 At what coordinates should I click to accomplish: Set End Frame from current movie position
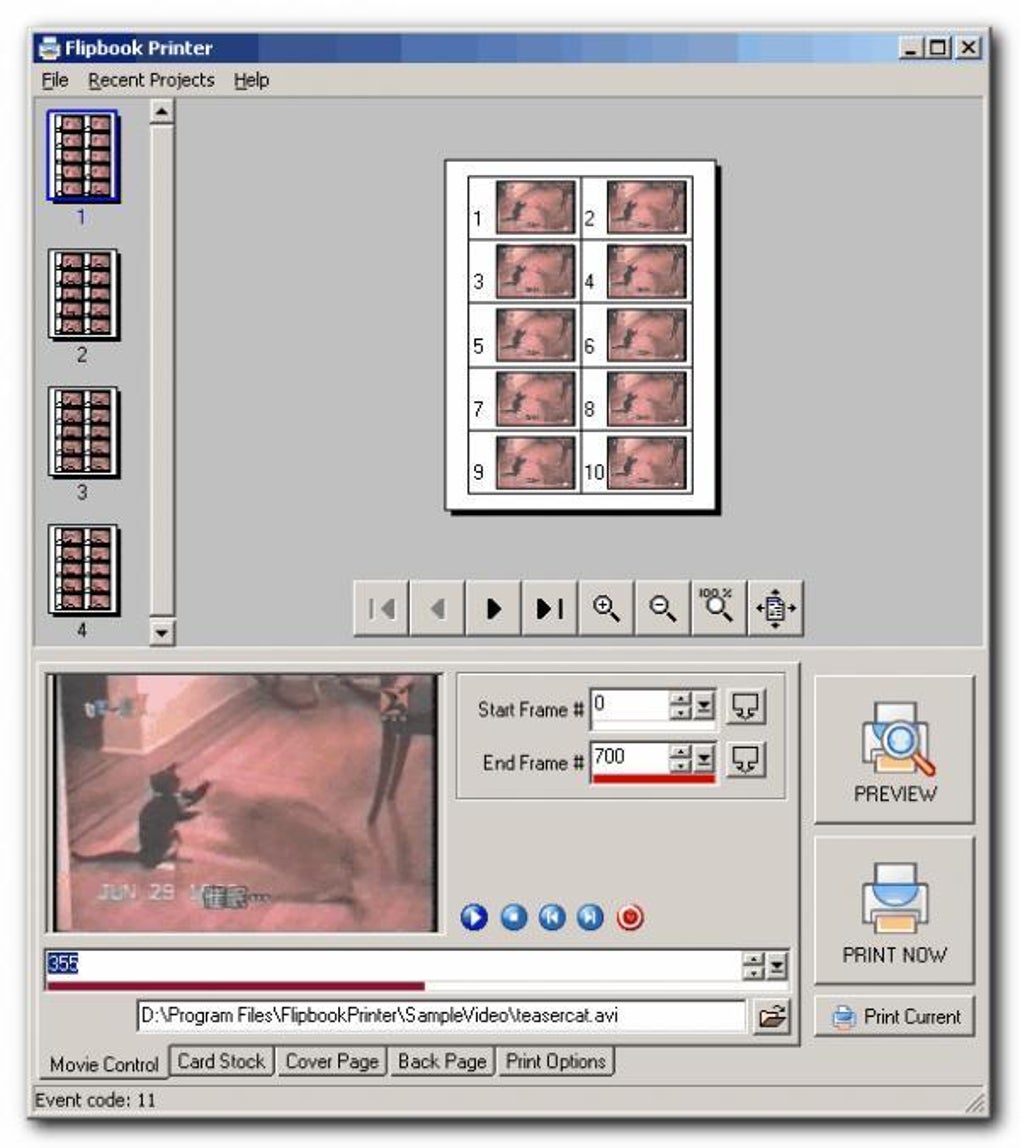pos(745,759)
